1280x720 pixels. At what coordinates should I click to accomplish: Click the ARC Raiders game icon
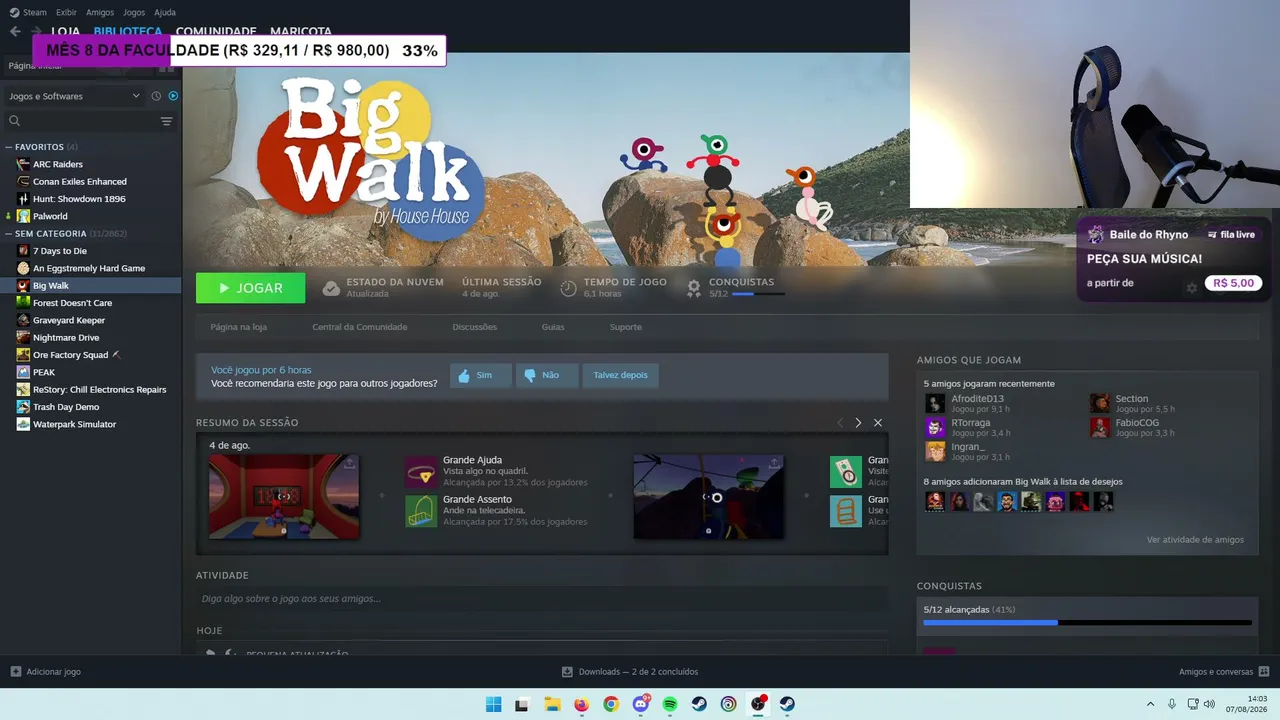(x=23, y=164)
